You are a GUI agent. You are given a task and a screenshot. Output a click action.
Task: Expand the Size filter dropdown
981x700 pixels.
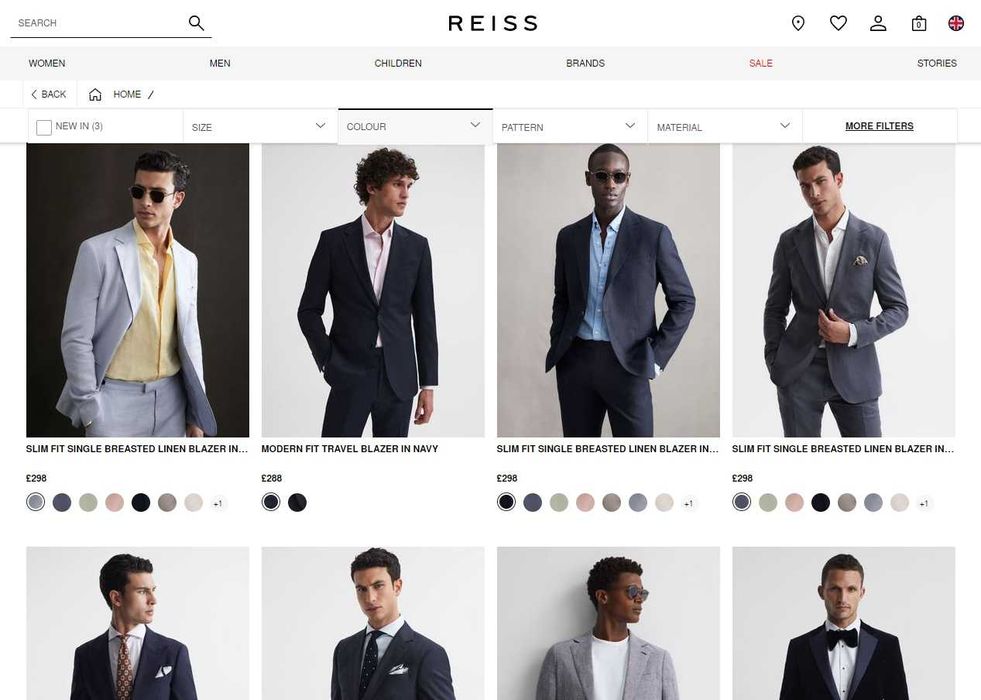pos(260,127)
